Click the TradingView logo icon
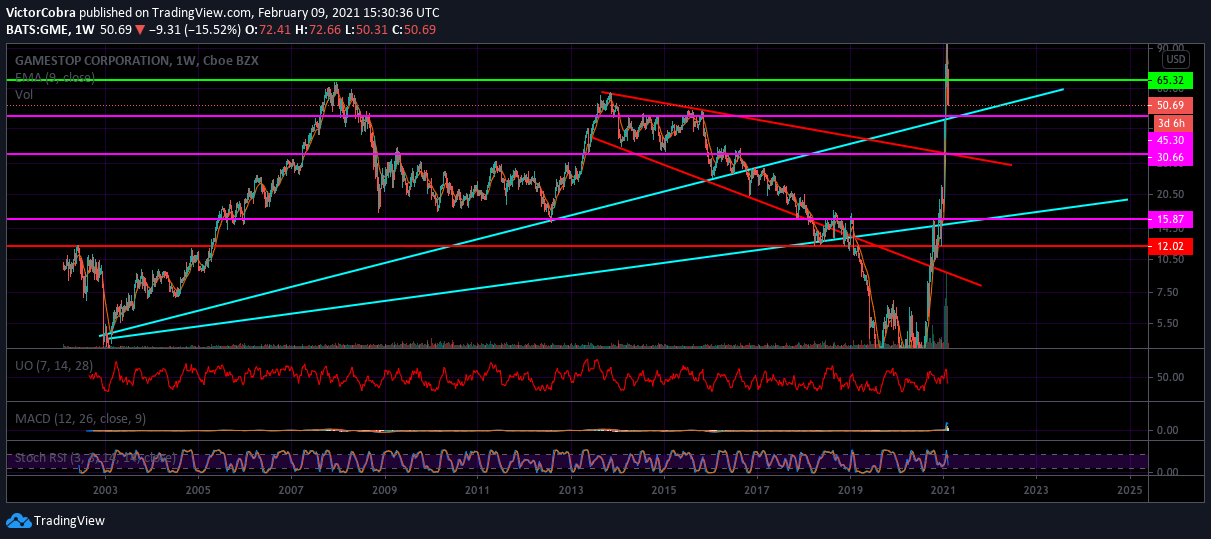1211x539 pixels. point(18,520)
